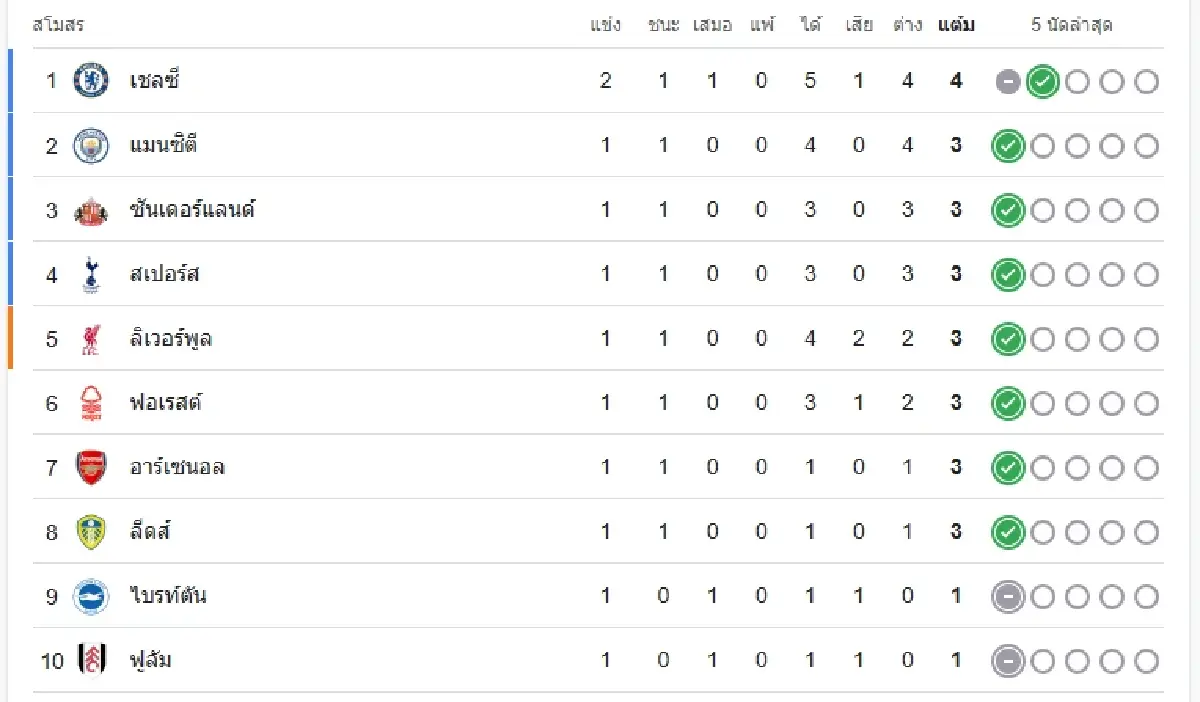Image resolution: width=1200 pixels, height=702 pixels.
Task: Click the Chelsea club crest
Action: tap(91, 81)
